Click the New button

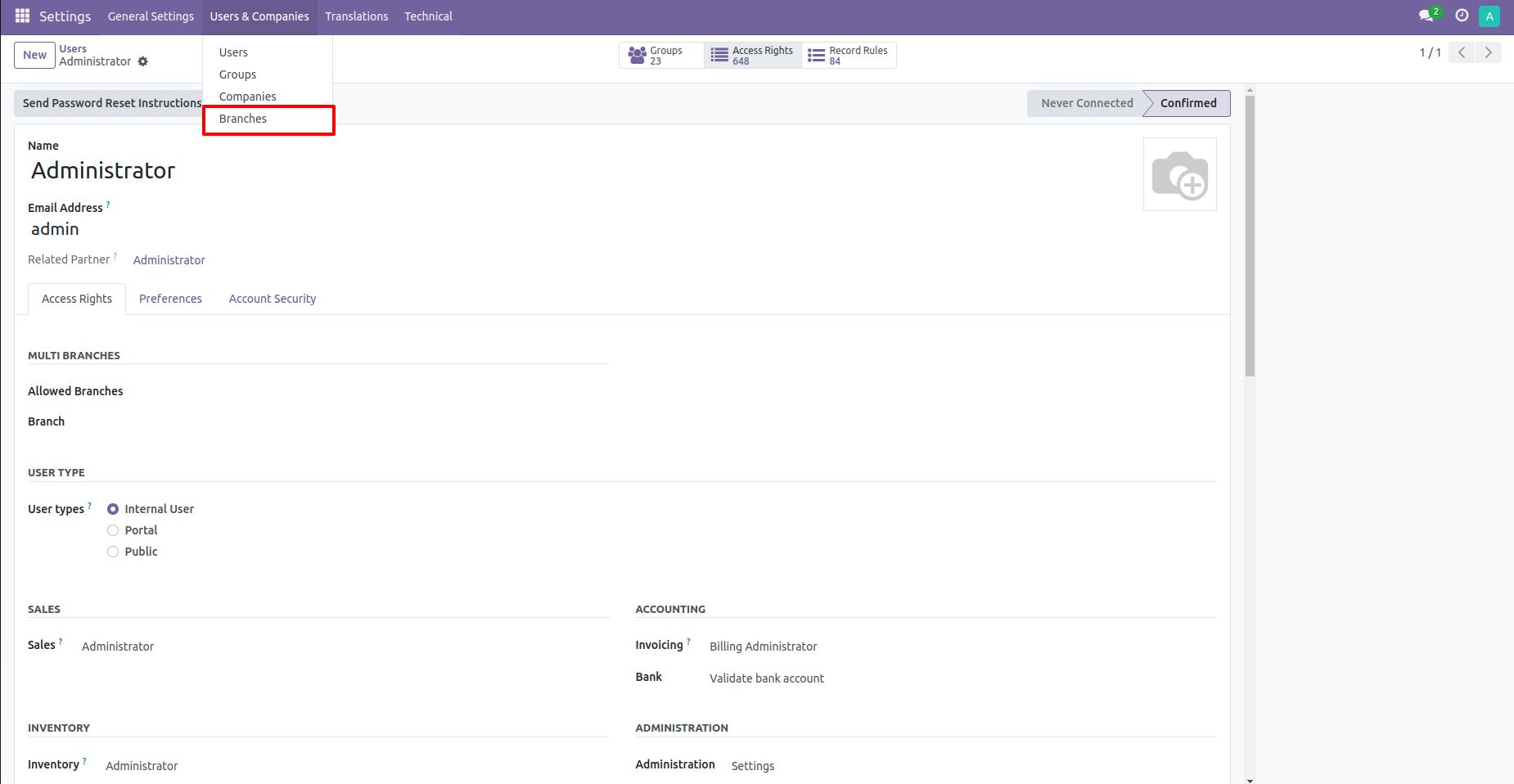pos(34,55)
